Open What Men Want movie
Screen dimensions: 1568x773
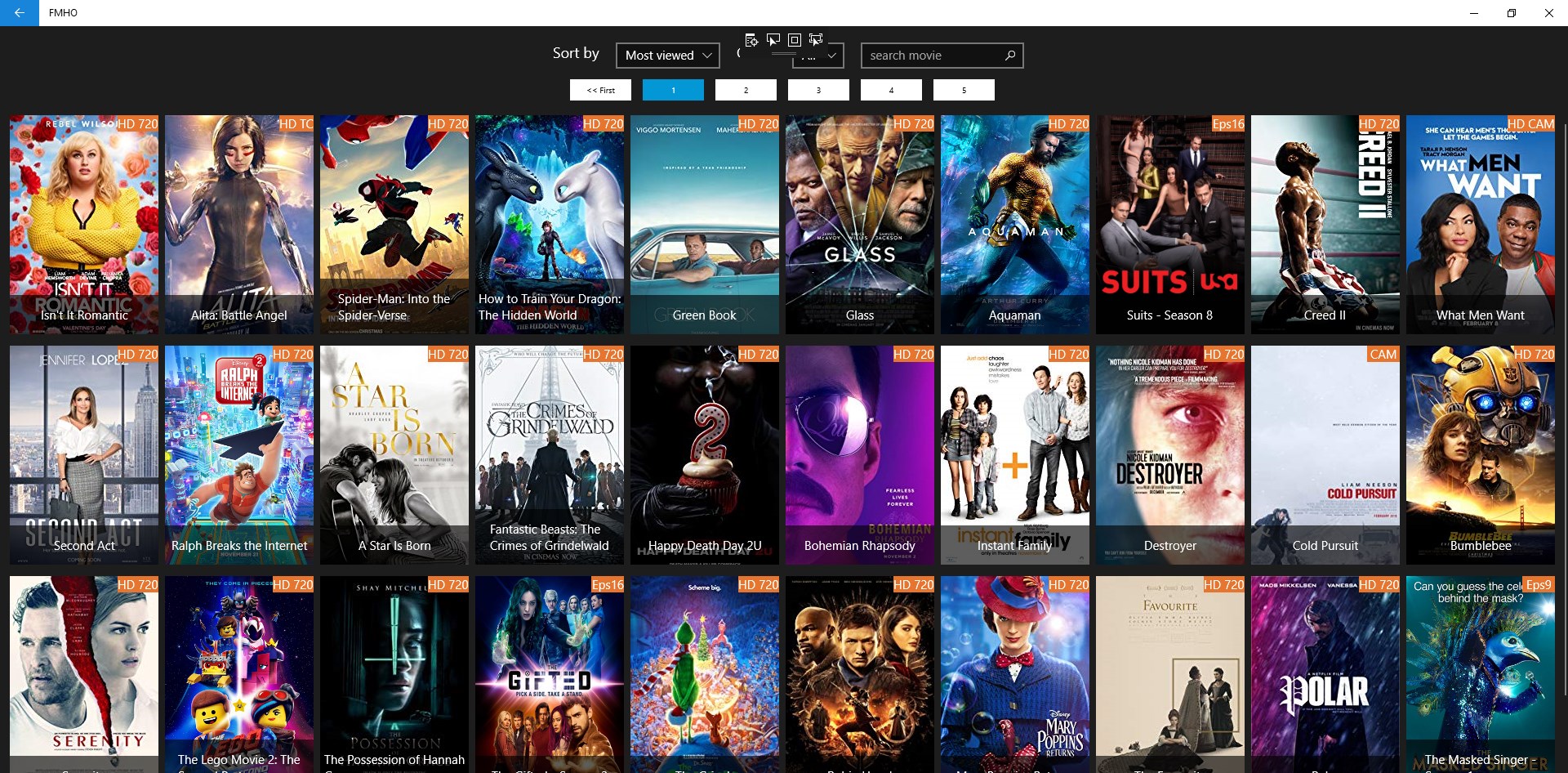click(x=1481, y=225)
